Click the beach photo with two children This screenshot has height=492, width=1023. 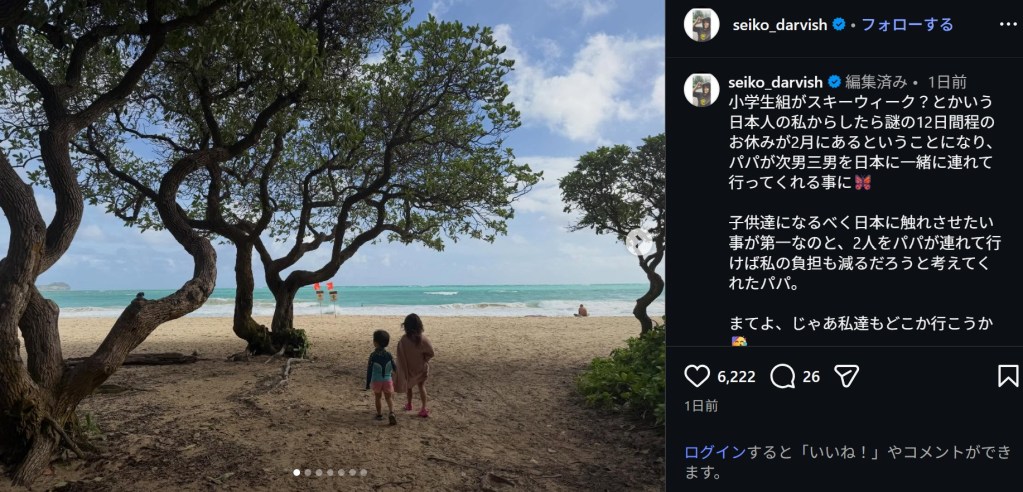point(332,246)
